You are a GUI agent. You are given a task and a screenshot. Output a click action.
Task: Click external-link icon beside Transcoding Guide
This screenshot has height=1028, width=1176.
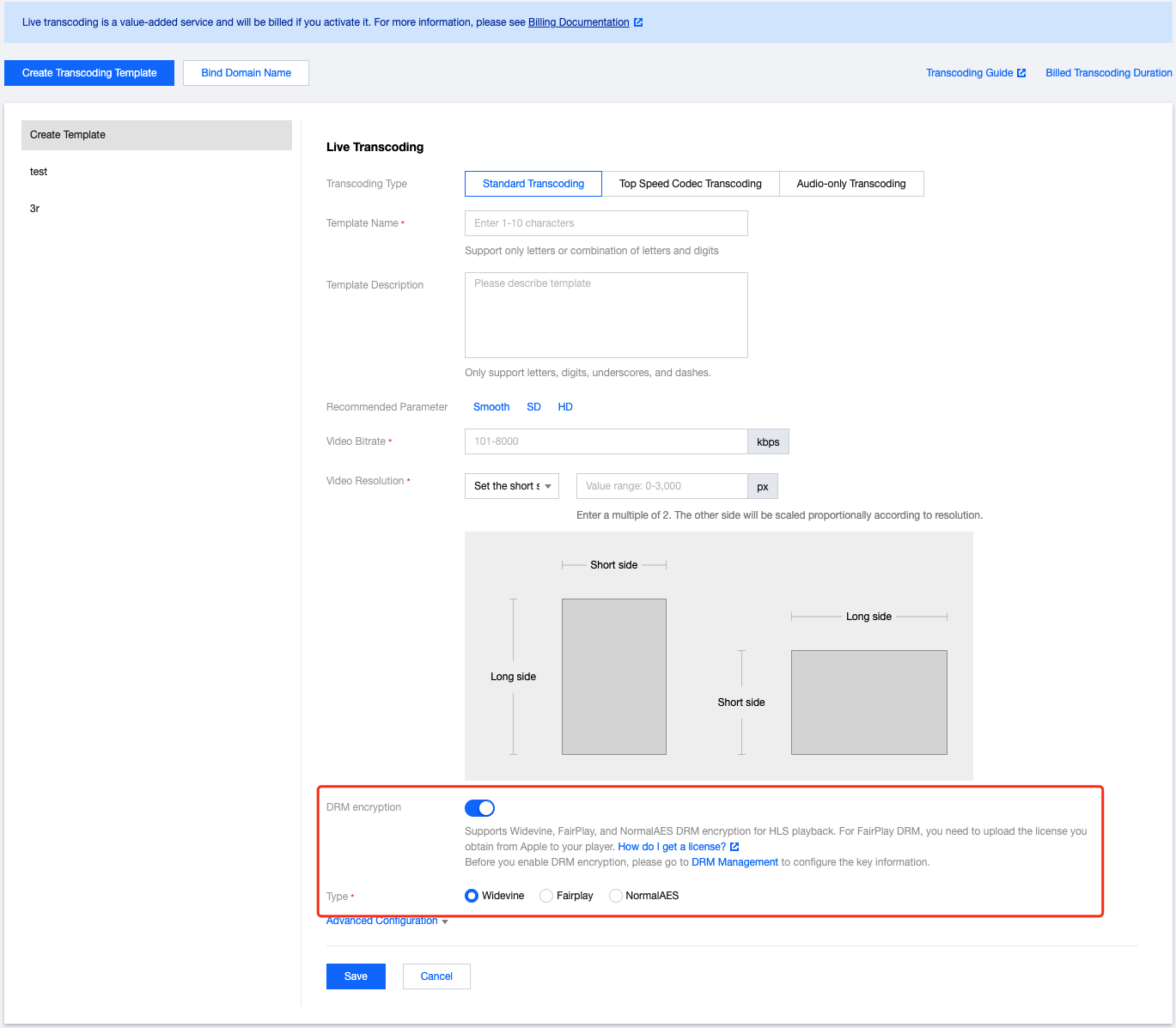pos(1021,73)
